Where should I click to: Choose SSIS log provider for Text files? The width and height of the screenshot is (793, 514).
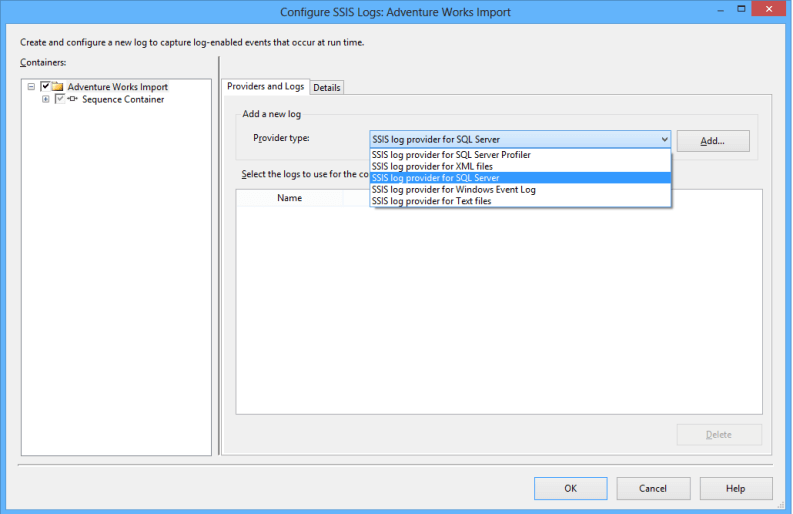click(x=520, y=201)
